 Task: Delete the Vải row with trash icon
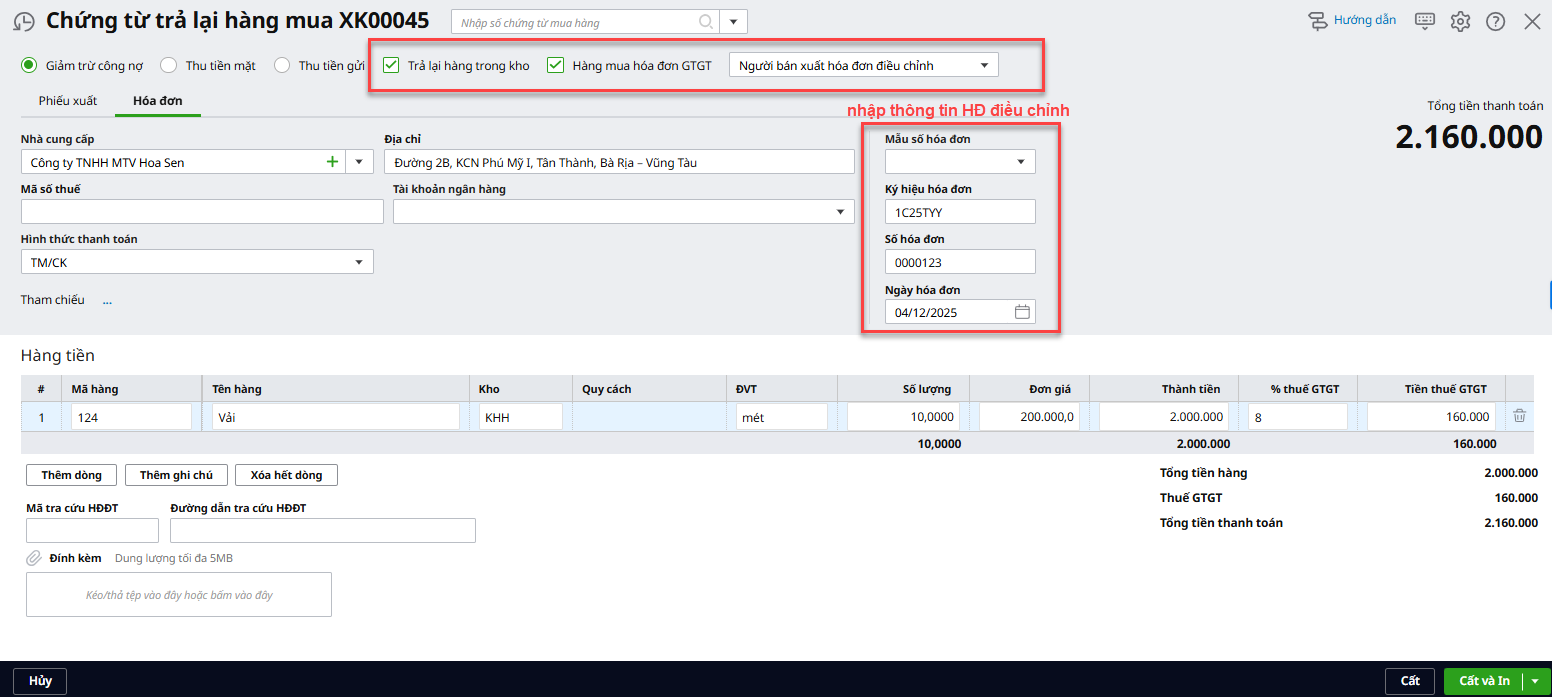click(x=1519, y=416)
